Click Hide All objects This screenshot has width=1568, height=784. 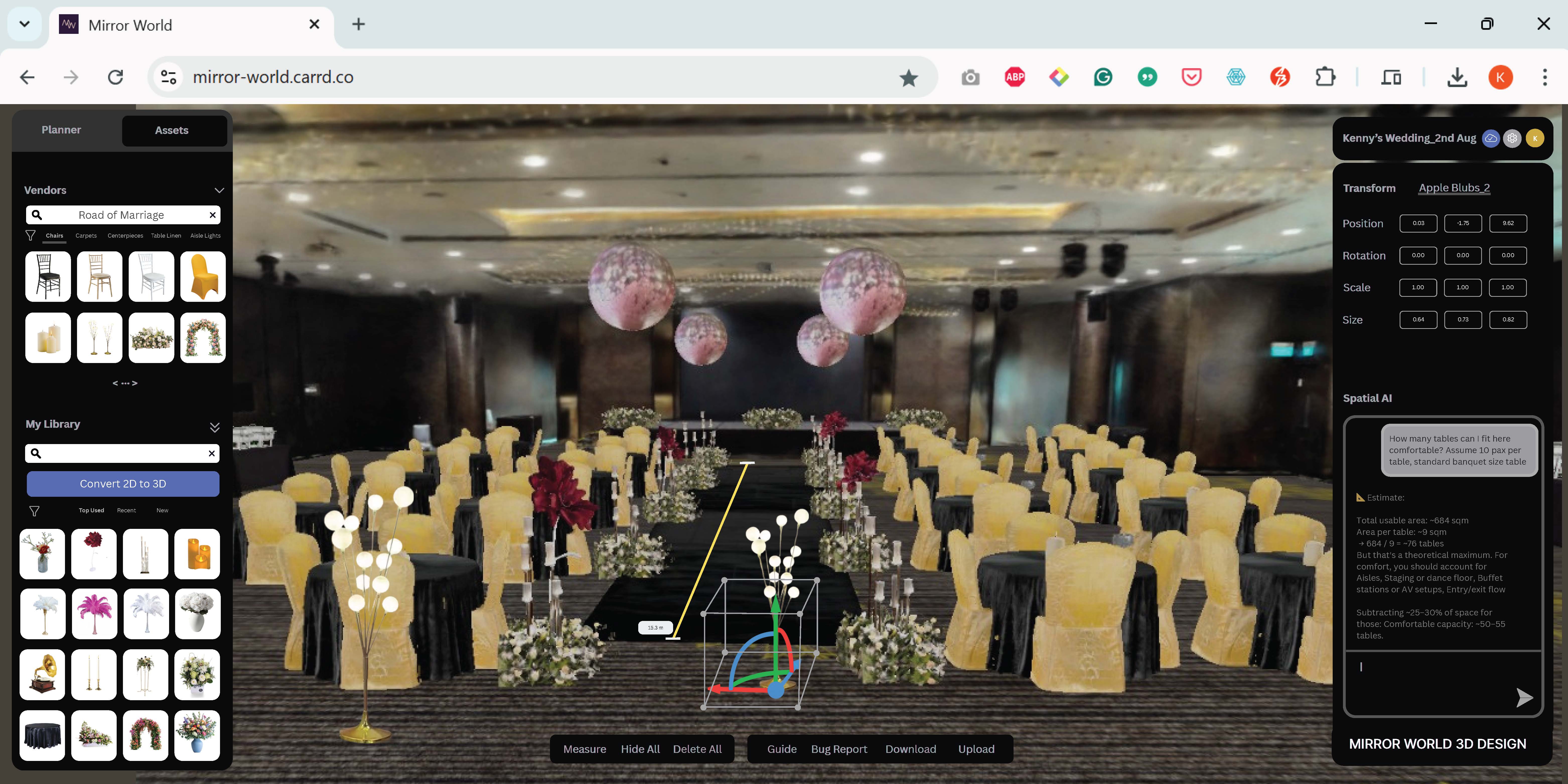coord(640,749)
